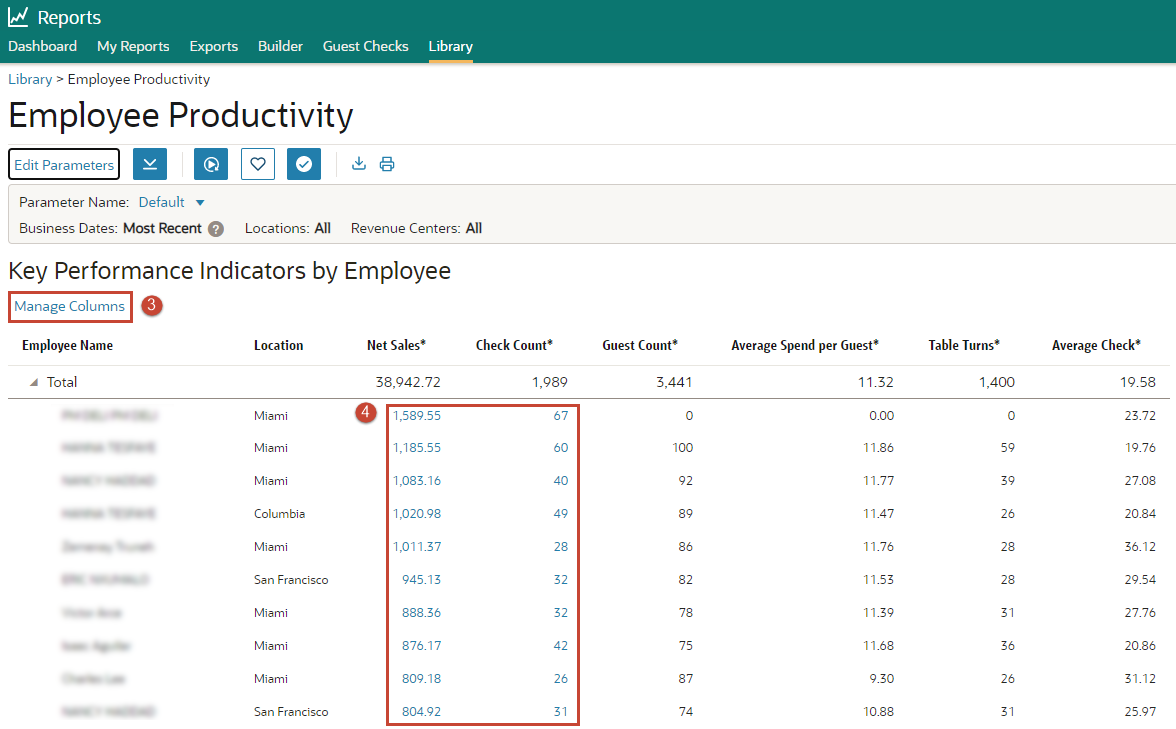
Task: Click the Edit Parameters button
Action: (x=64, y=164)
